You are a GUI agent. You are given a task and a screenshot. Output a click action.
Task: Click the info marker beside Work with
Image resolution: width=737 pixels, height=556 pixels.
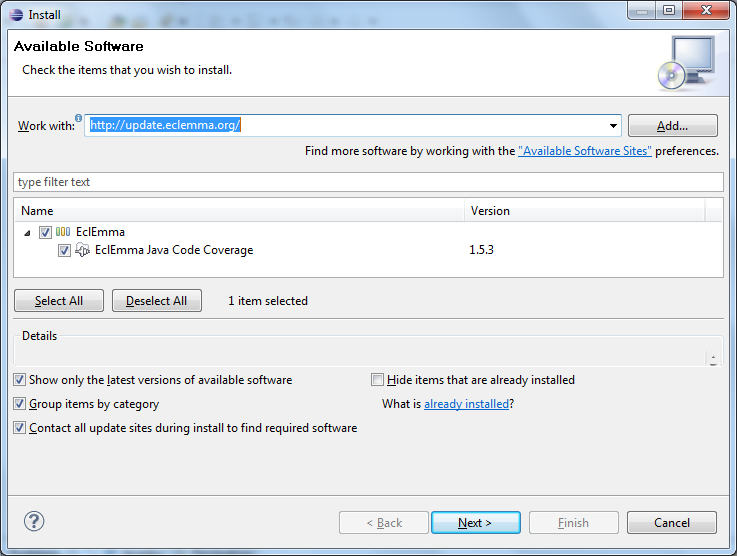tap(78, 117)
